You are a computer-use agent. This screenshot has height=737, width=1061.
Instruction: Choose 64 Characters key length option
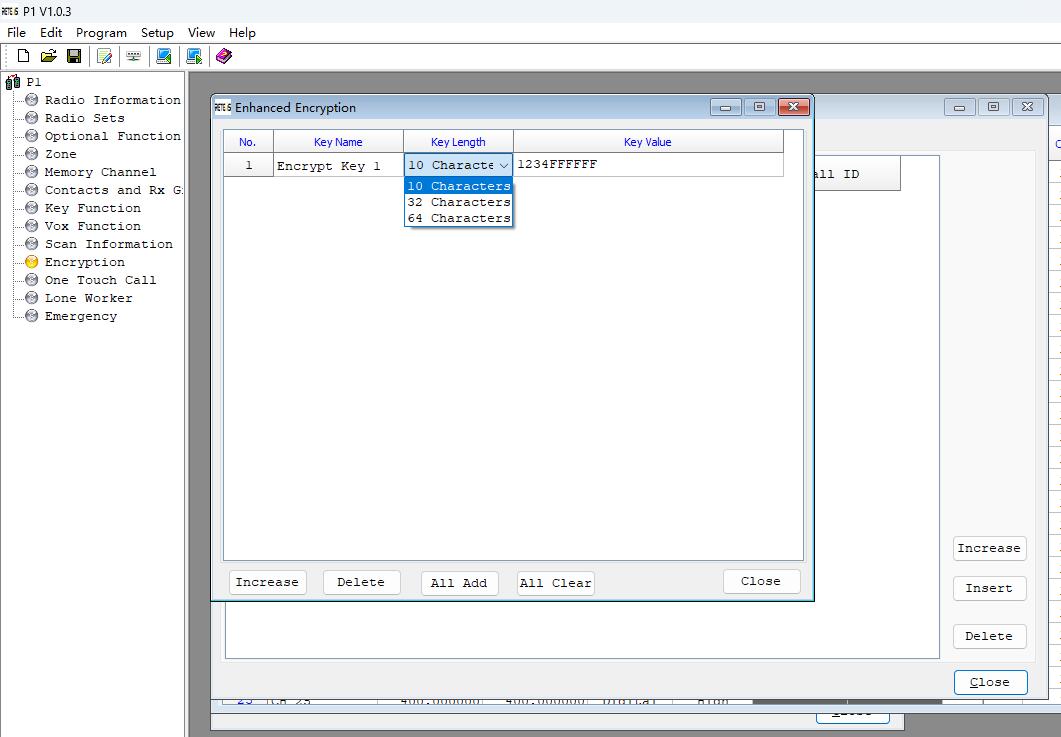[x=458, y=219]
